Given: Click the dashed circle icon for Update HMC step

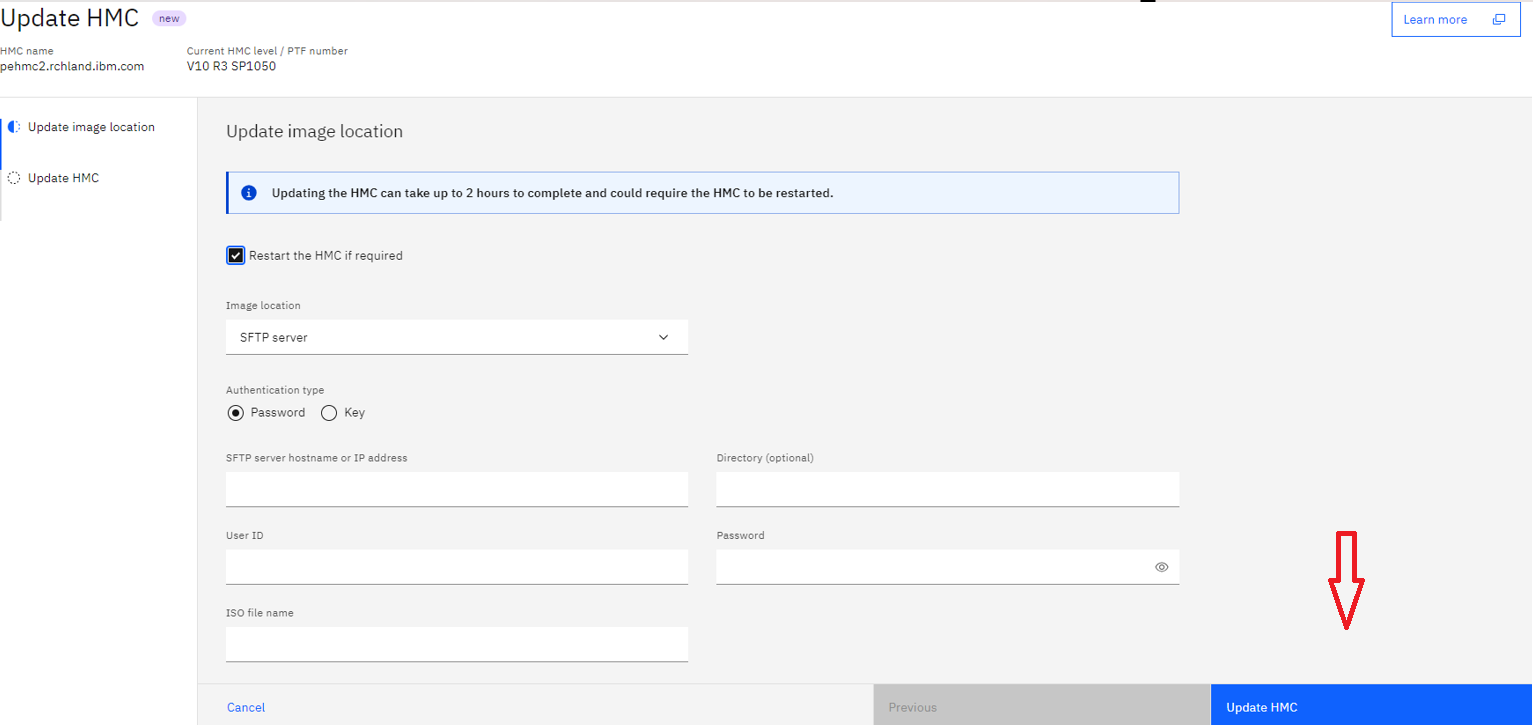Looking at the screenshot, I should [14, 178].
